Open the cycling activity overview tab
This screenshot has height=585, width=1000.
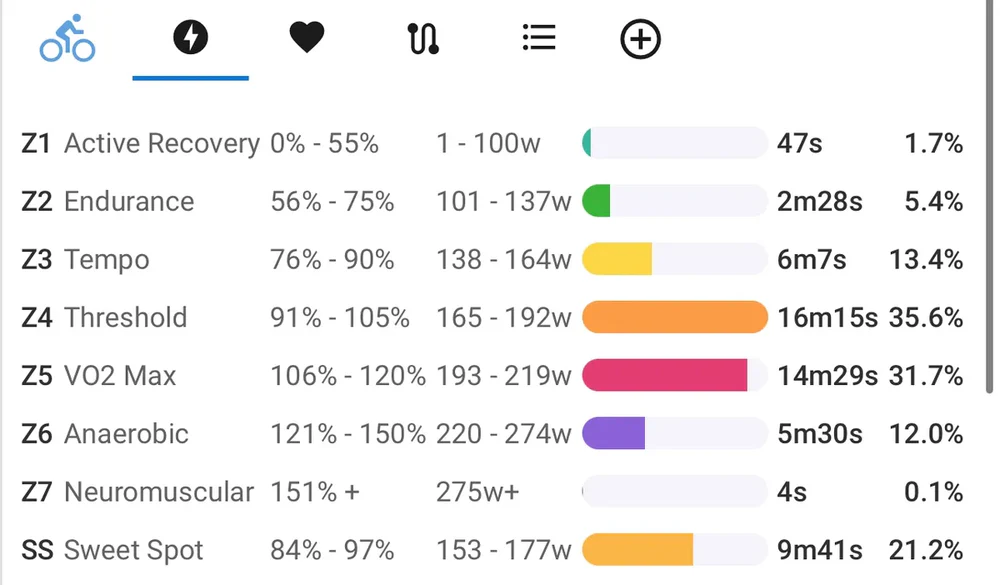67,40
